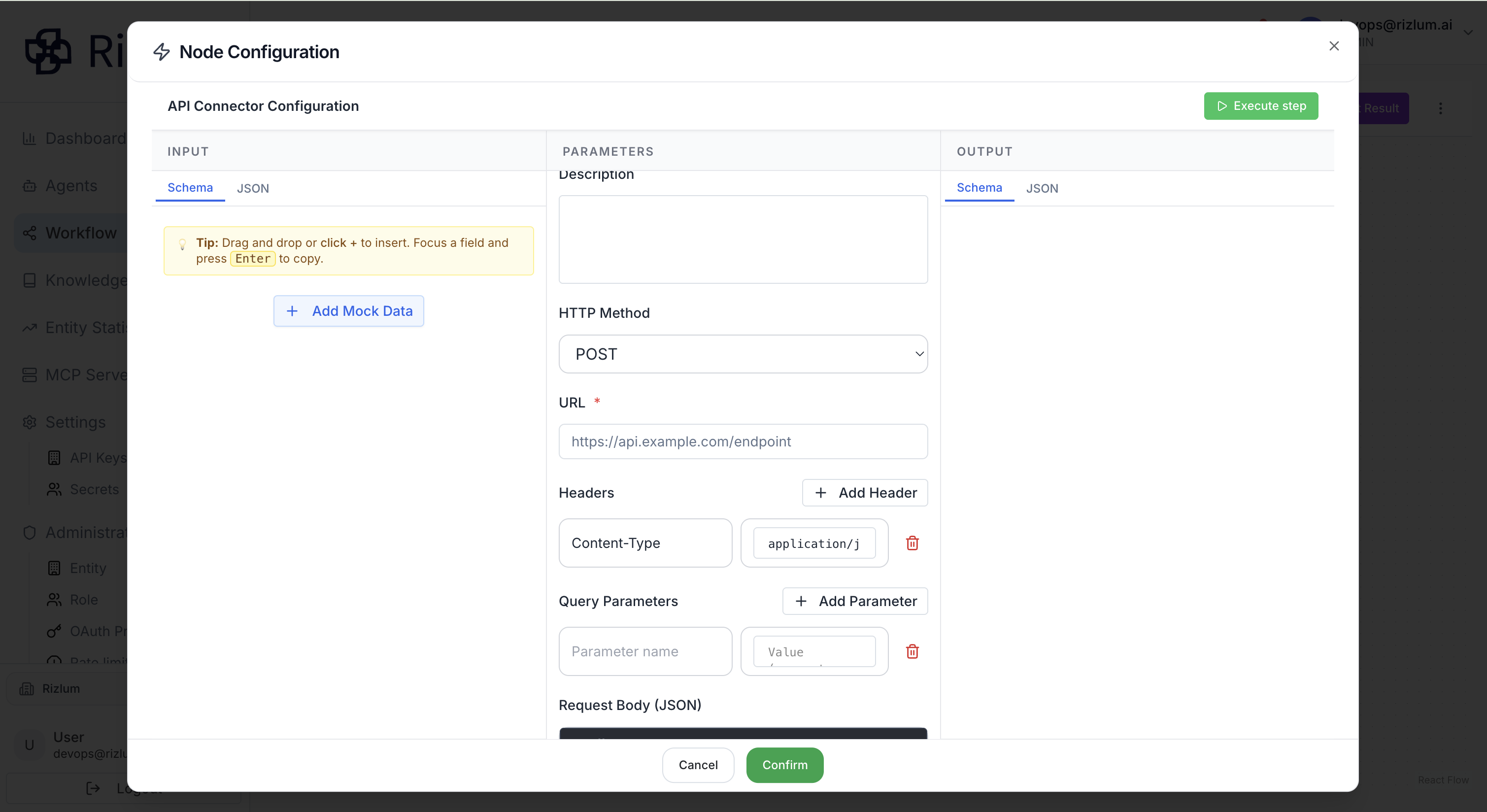Delete the query parameter row
The width and height of the screenshot is (1487, 812).
tap(912, 651)
